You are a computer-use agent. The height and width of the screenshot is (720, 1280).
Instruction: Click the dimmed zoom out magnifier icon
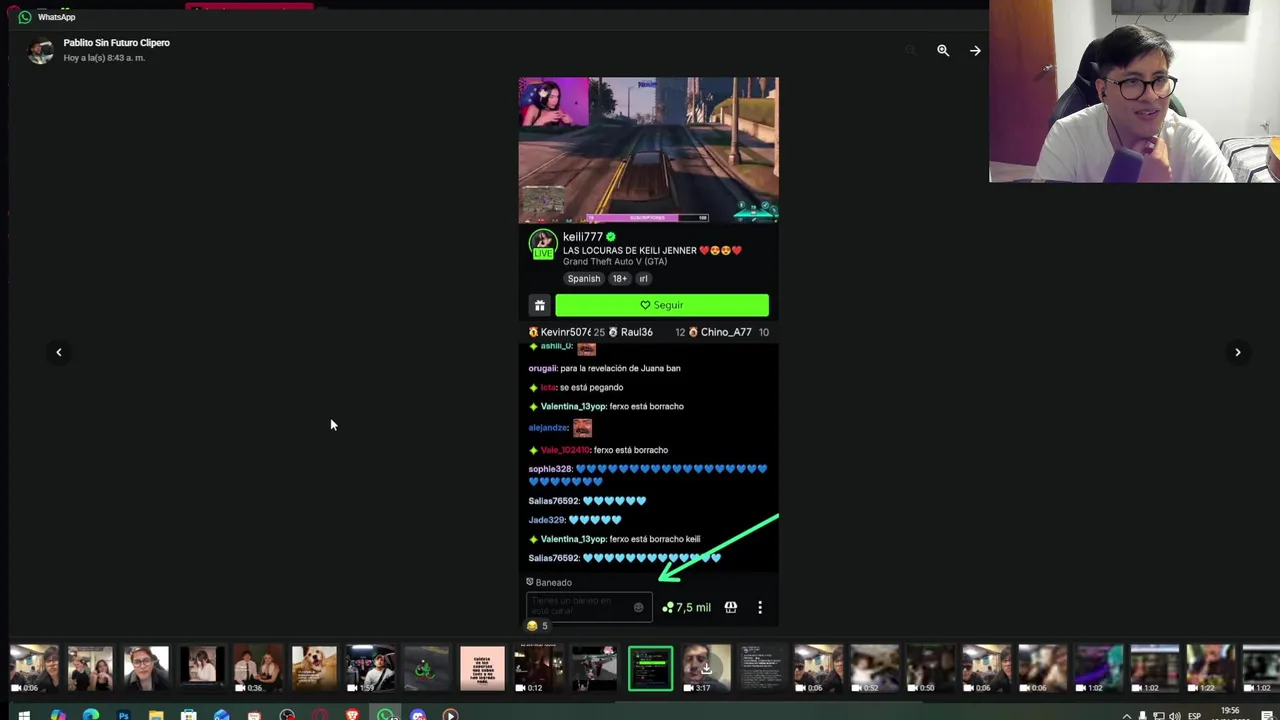(910, 50)
